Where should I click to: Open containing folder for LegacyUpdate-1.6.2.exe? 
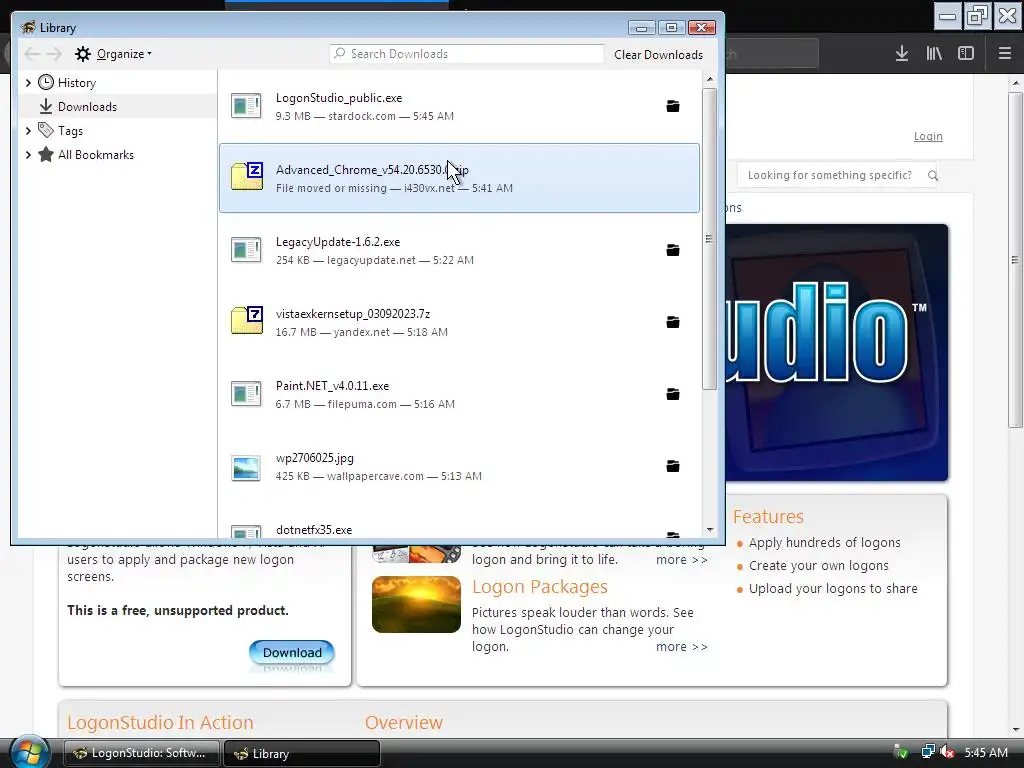pyautogui.click(x=673, y=250)
